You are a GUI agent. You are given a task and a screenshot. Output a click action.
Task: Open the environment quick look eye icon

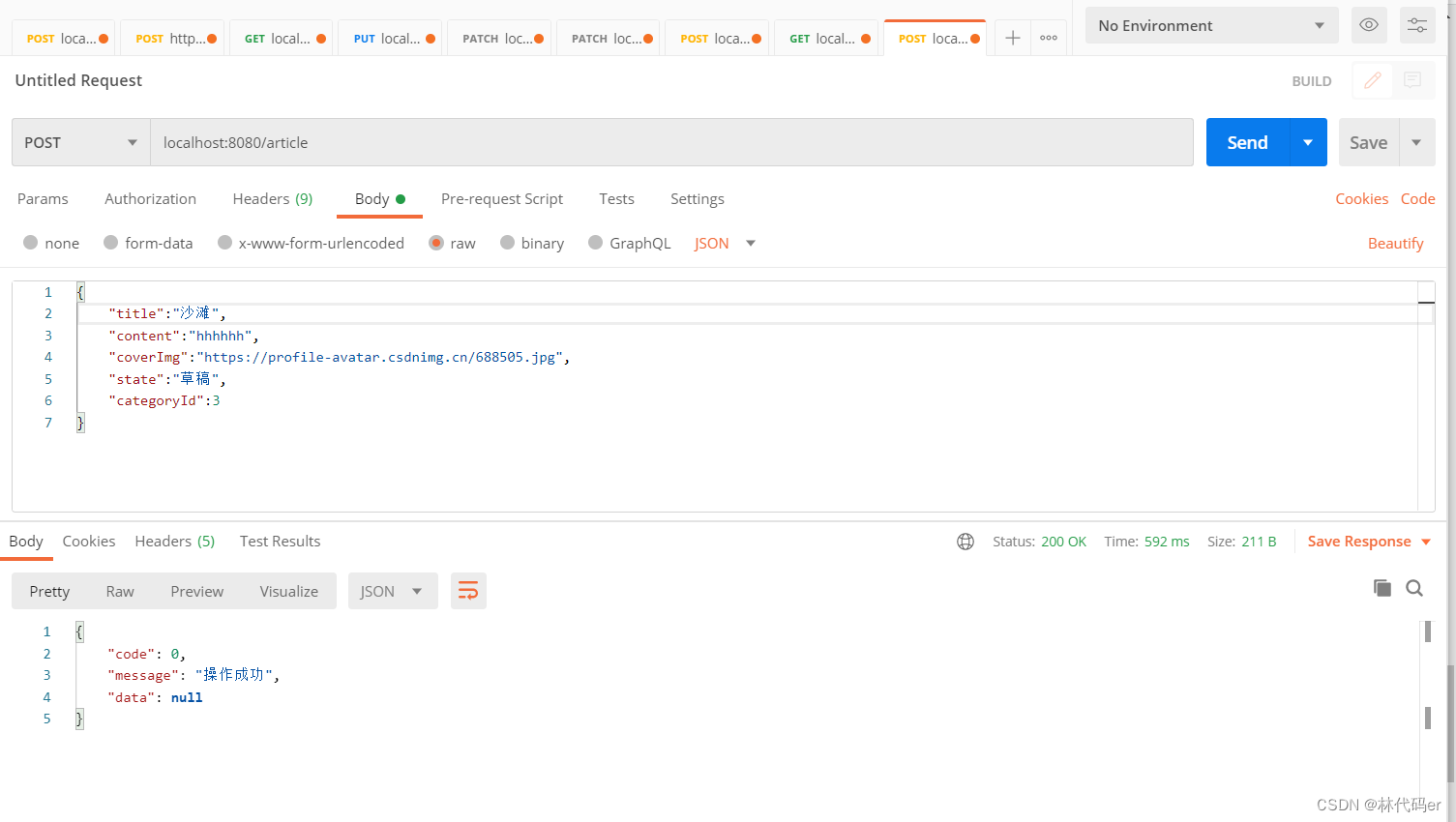point(1368,24)
